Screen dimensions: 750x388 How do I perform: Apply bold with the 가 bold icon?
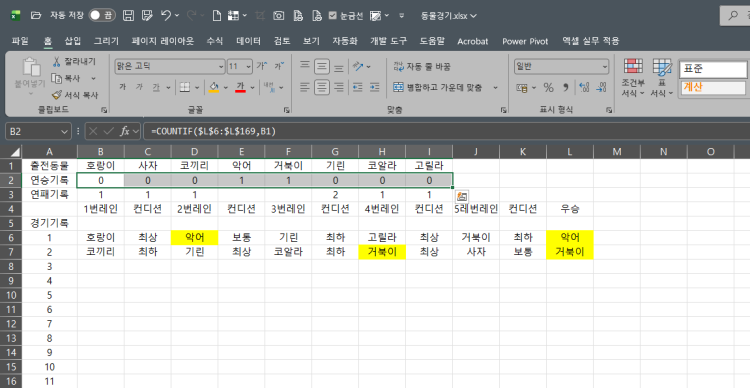pyautogui.click(x=122, y=88)
